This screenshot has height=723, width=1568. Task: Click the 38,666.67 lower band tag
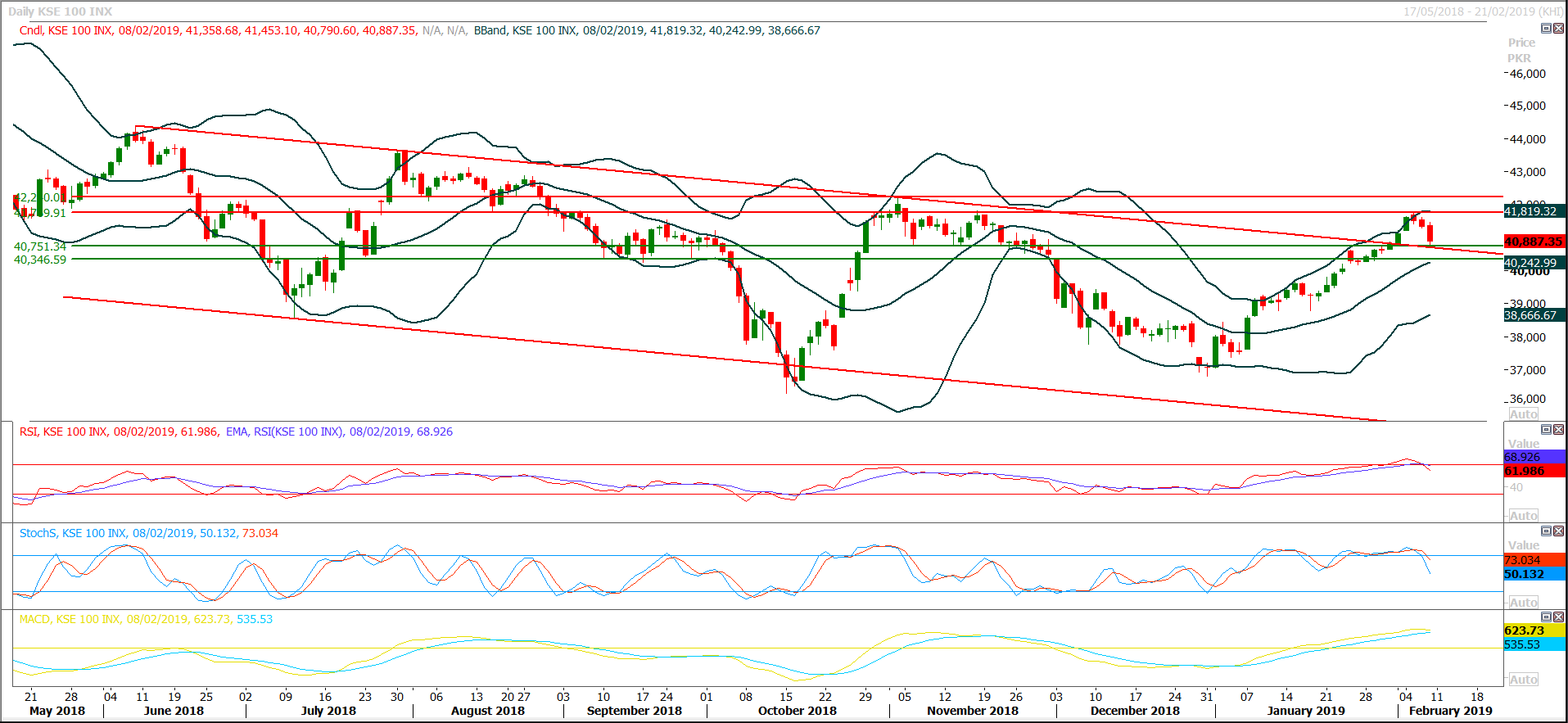tap(1534, 315)
